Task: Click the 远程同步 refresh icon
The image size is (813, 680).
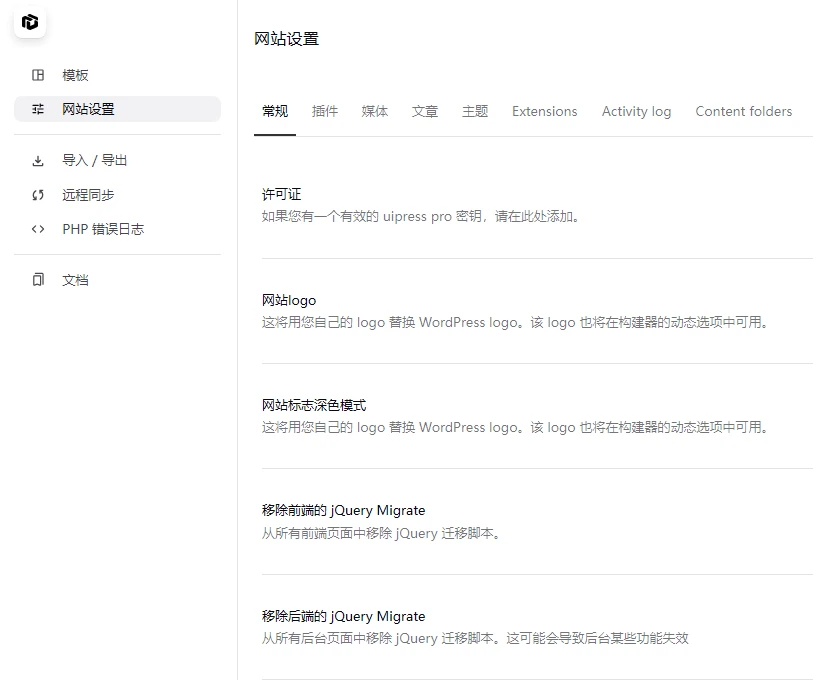Action: 36,195
